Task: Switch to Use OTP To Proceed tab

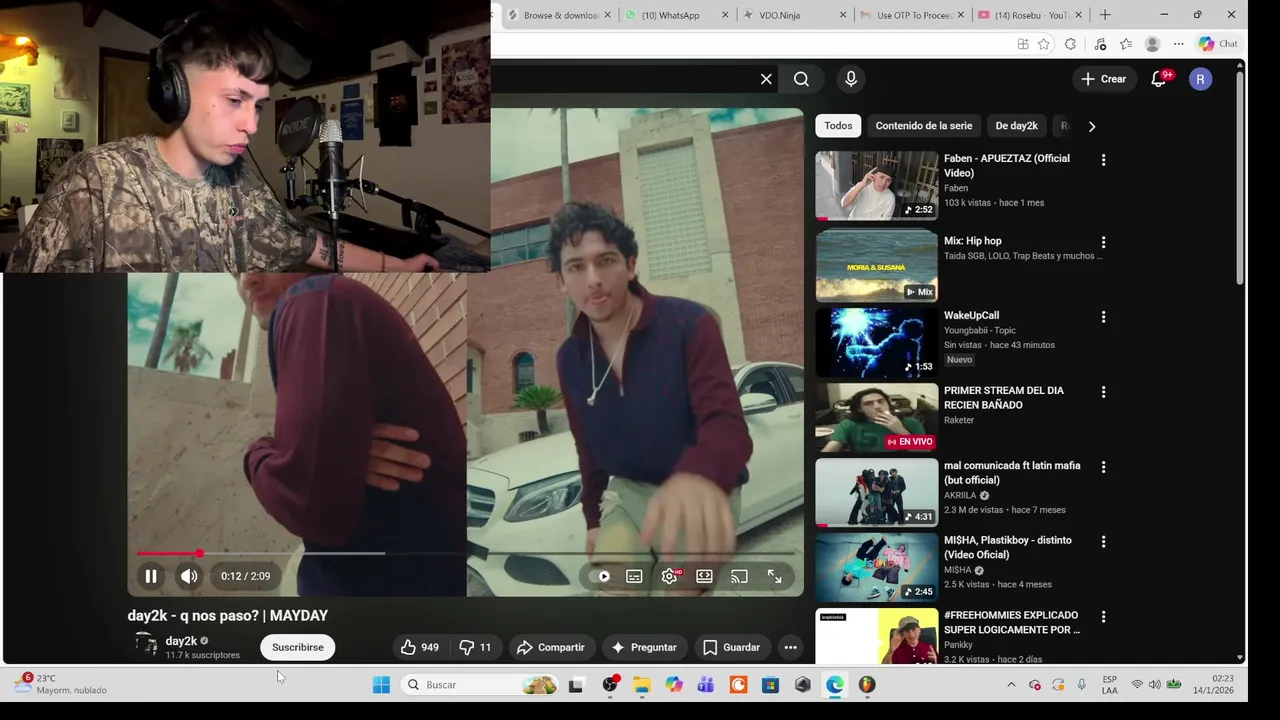Action: 911,15
